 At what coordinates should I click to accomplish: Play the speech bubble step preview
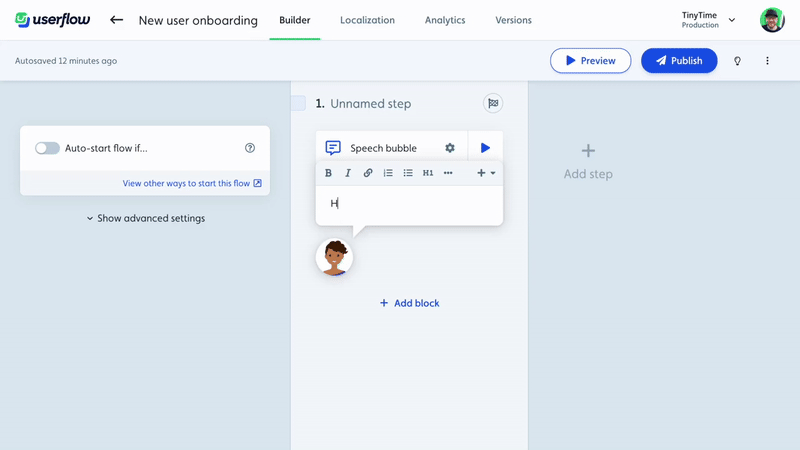tap(485, 148)
